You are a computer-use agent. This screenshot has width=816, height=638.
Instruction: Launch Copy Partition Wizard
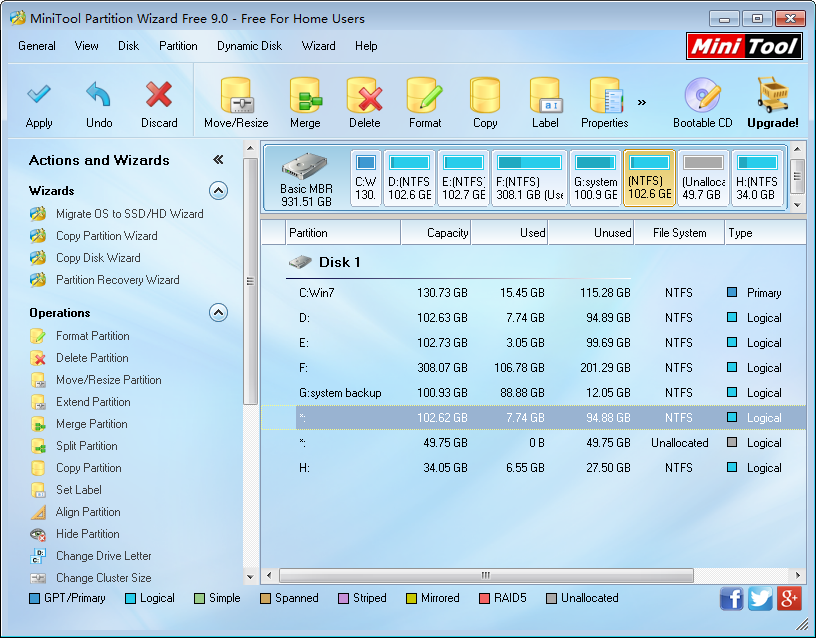tap(106, 236)
